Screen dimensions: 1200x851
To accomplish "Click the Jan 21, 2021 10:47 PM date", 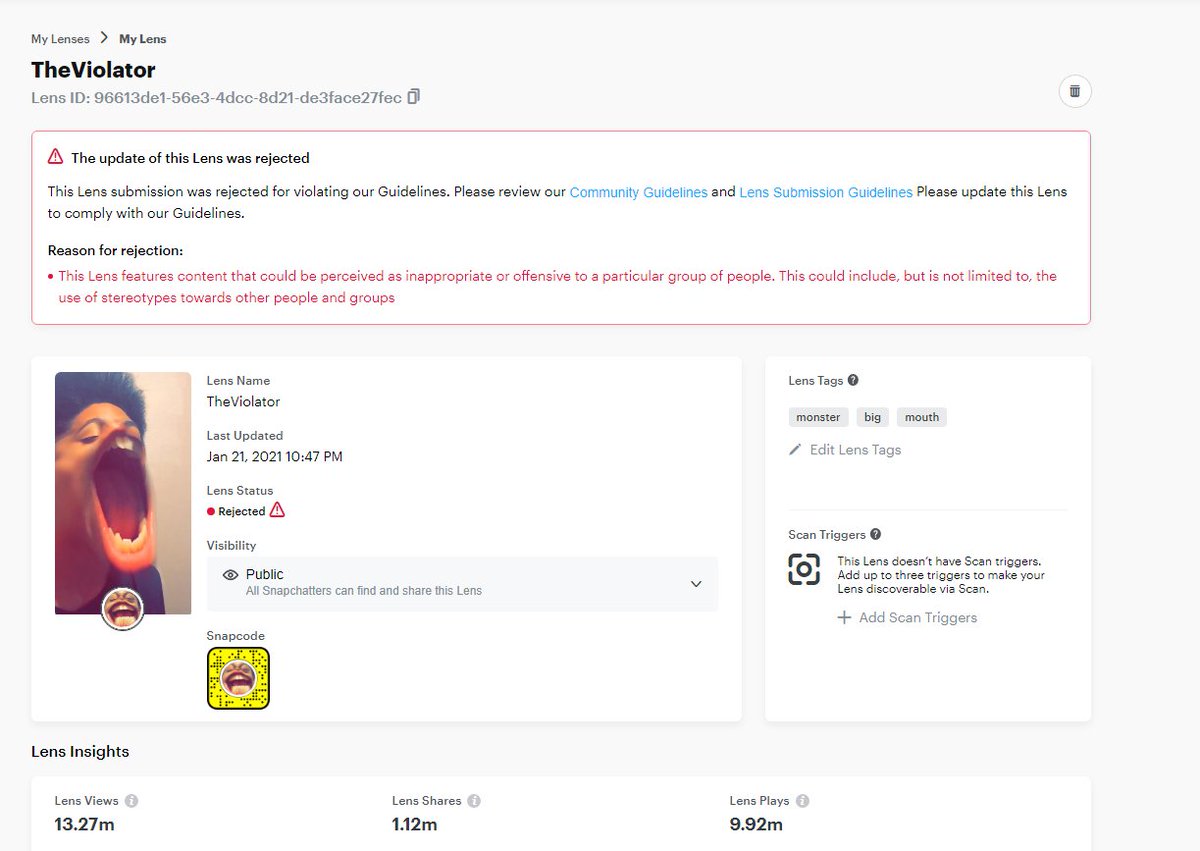I will tap(275, 457).
